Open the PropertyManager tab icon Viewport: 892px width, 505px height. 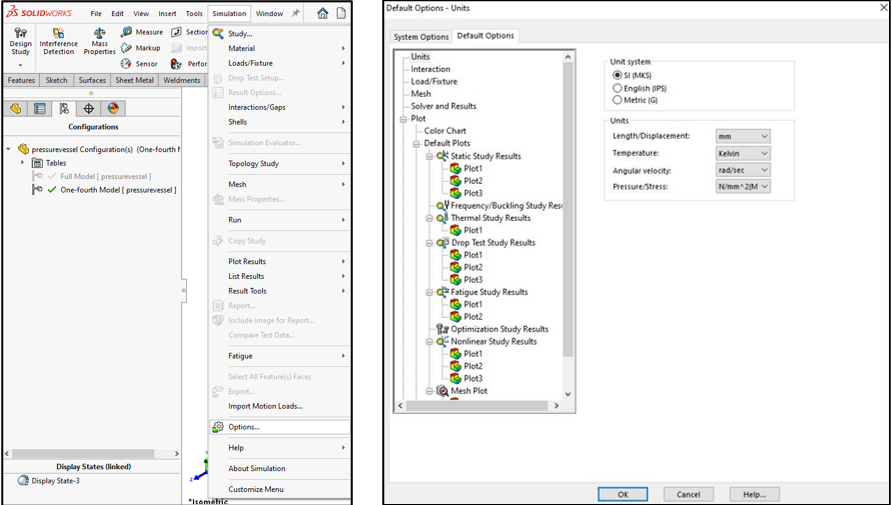[39, 108]
